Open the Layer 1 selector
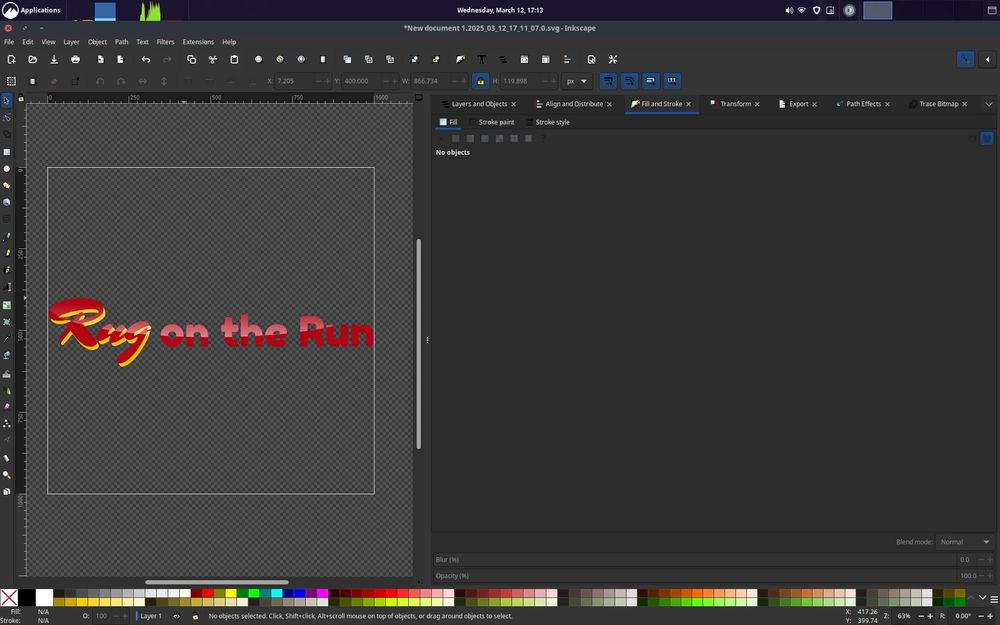This screenshot has height=625, width=1000. pyautogui.click(x=150, y=616)
